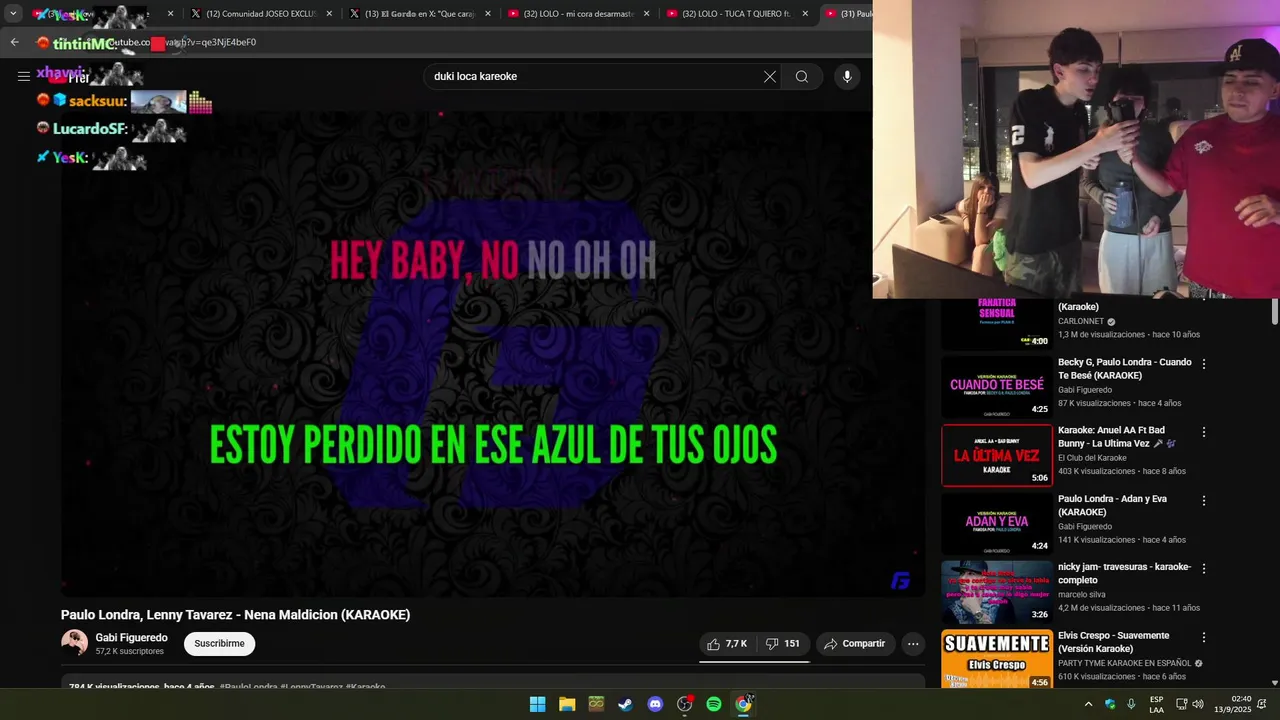Open clock showing 02:40 13/9/2025
Screen dimensions: 1280x720
click(1232, 704)
